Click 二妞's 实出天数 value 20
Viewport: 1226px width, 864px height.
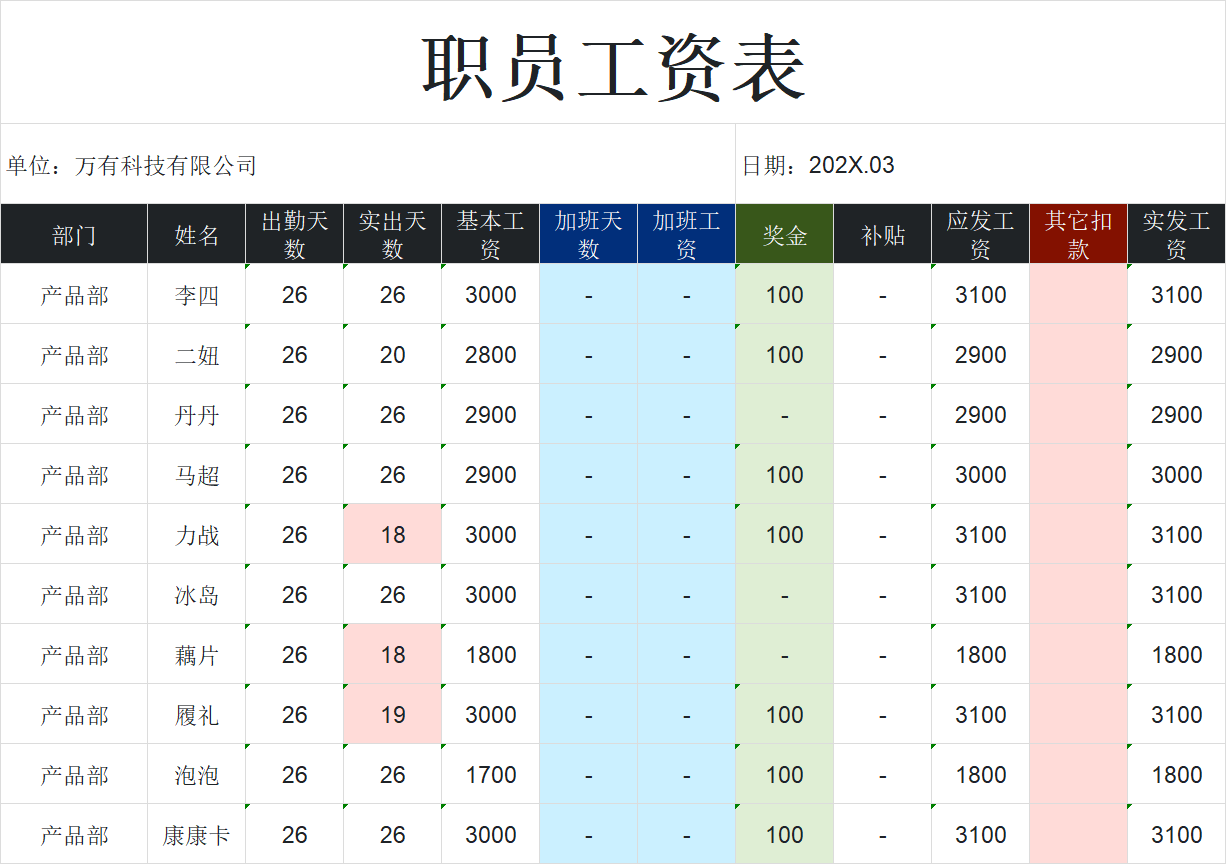click(393, 355)
